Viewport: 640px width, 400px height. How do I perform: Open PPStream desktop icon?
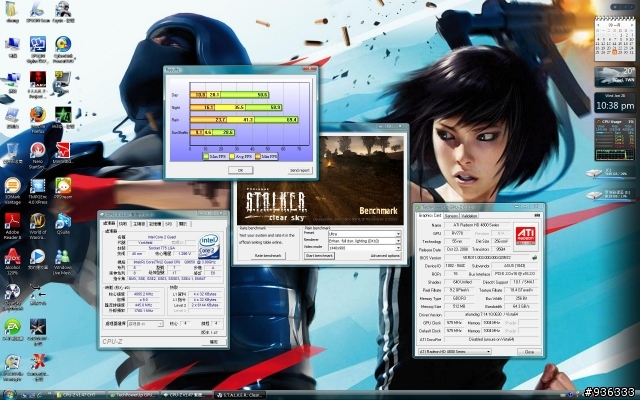pyautogui.click(x=63, y=186)
